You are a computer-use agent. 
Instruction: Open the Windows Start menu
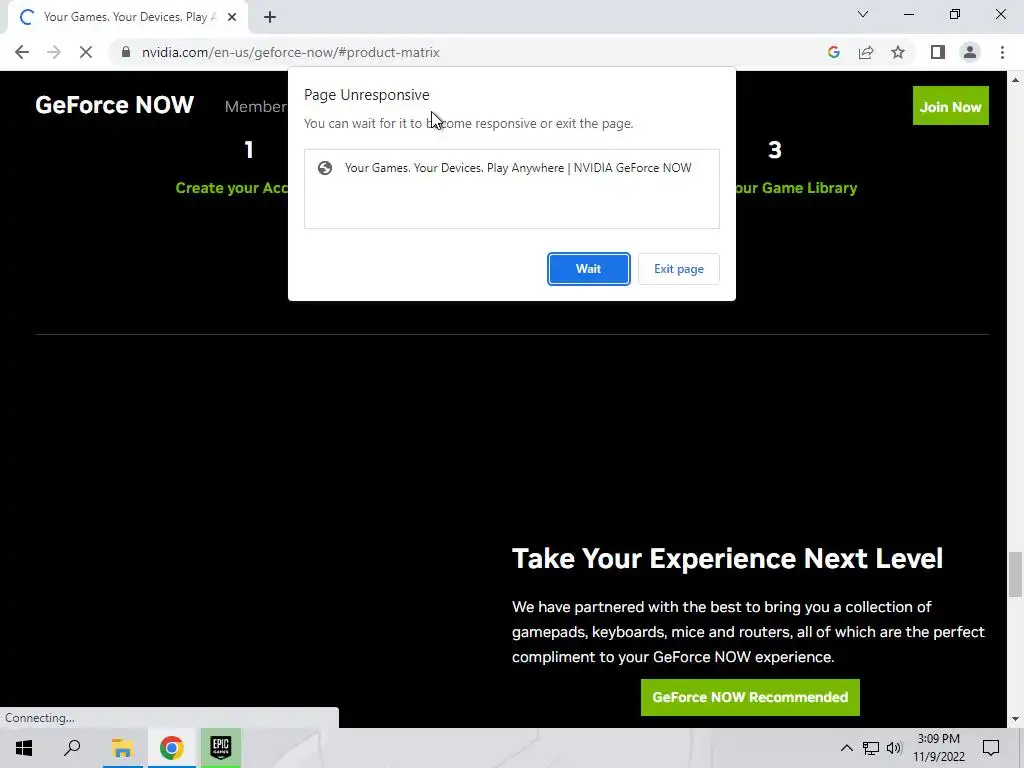coord(24,748)
